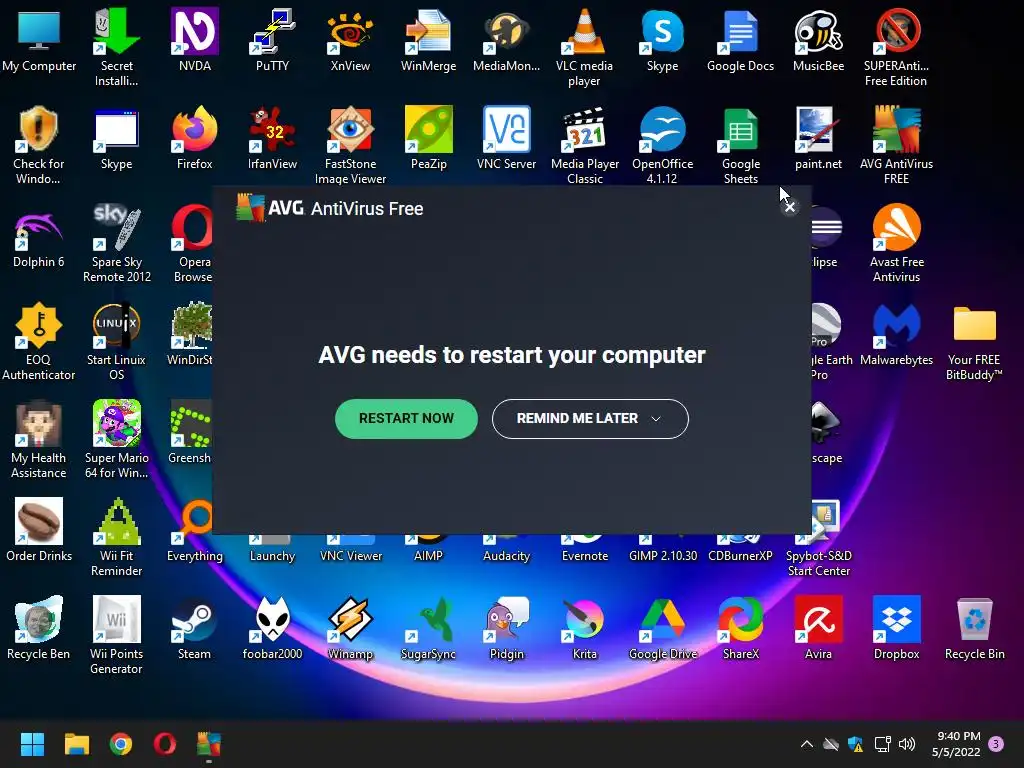Expand the Remind Me Later dropdown arrow
1024x768 pixels.
pos(656,419)
